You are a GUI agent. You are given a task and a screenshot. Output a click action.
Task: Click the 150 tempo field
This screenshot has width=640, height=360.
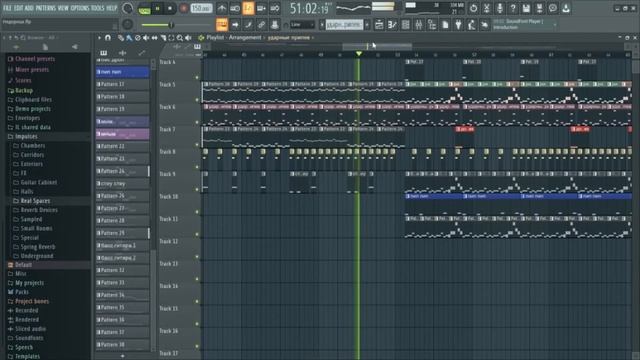click(x=202, y=9)
